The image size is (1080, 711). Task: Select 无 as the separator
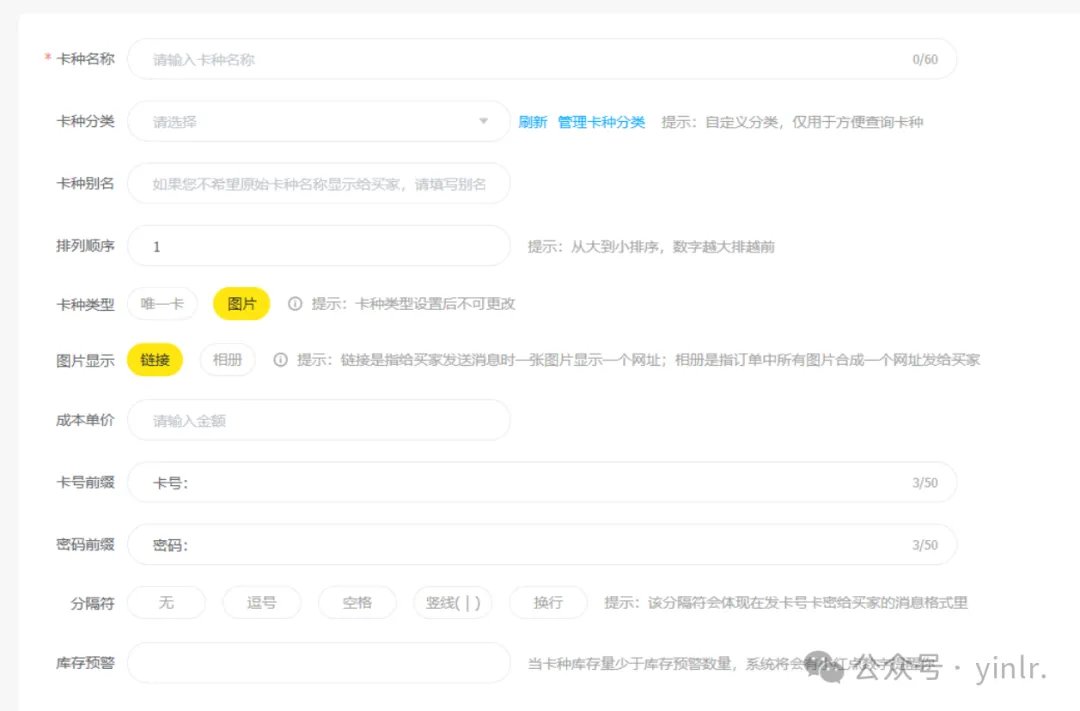(166, 603)
